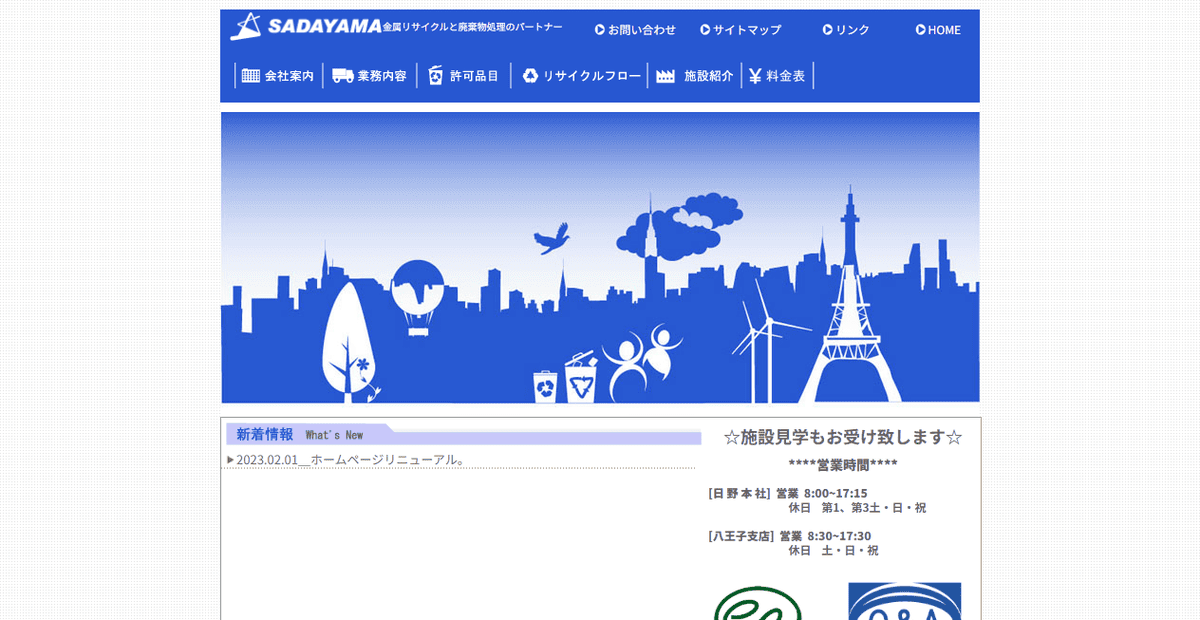Viewport: 1200px width, 620px height.
Task: Navigate to the サイトマップ page
Action: click(746, 30)
